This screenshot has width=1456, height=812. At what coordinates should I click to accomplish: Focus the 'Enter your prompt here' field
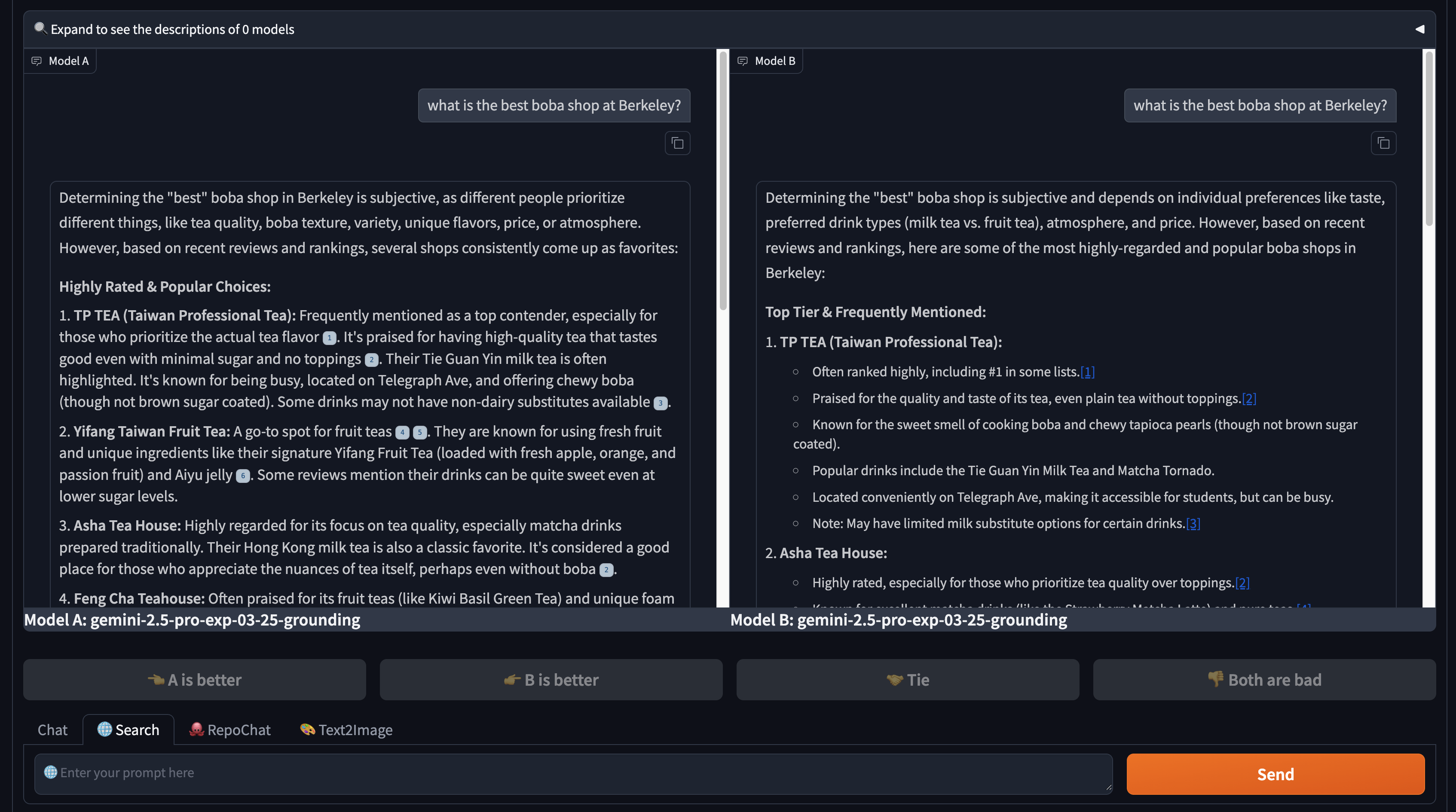click(x=574, y=774)
